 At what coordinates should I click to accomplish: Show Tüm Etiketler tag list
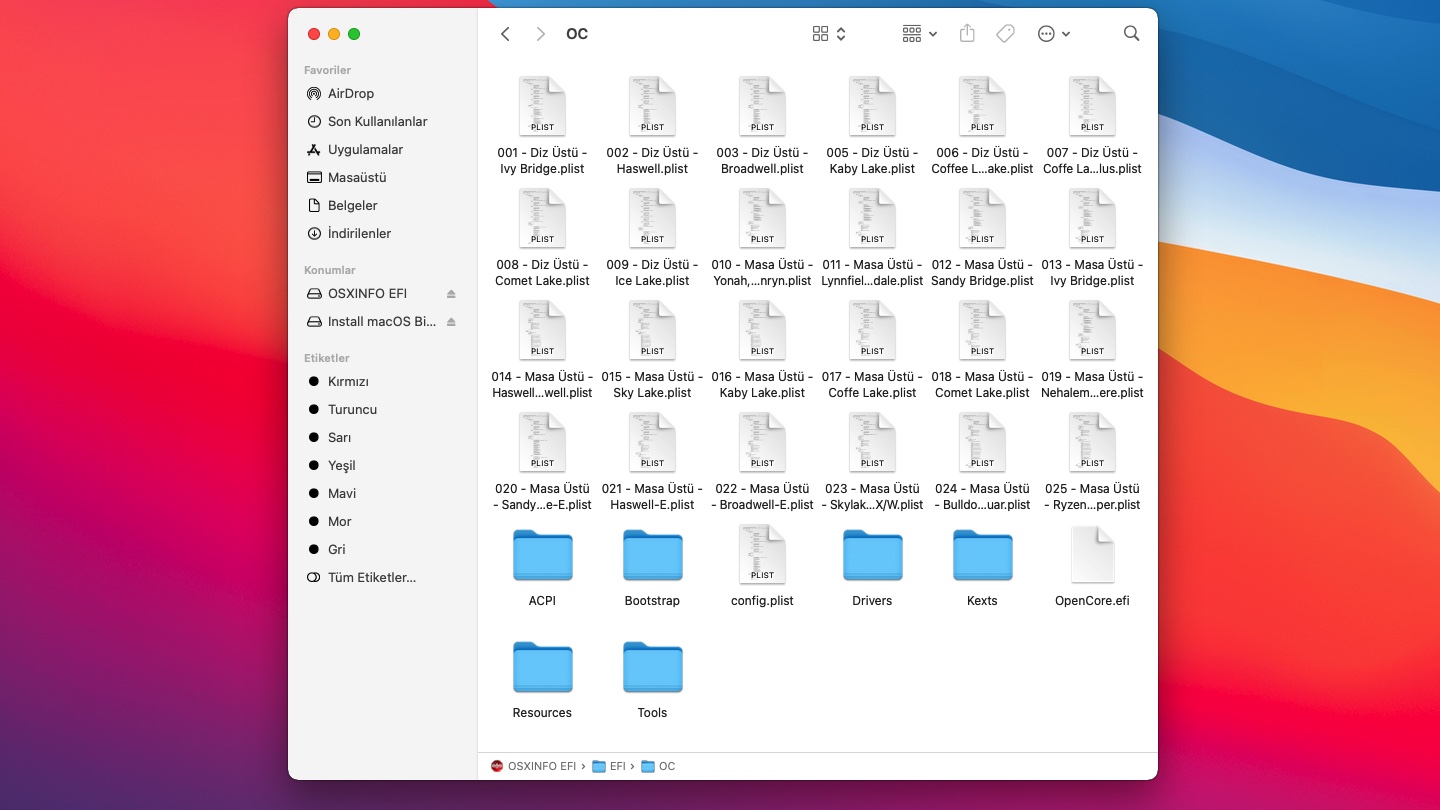pos(371,578)
